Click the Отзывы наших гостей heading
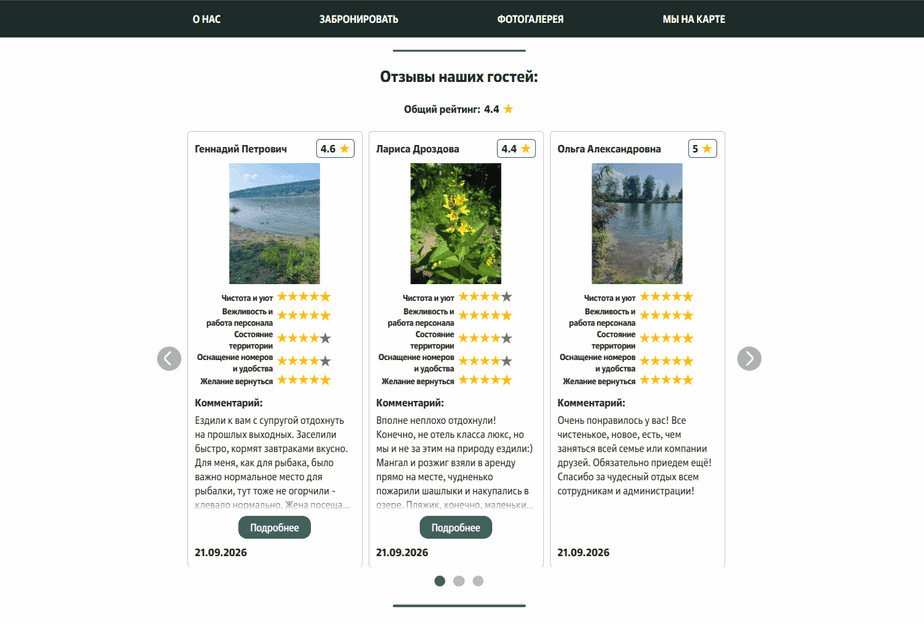 [459, 77]
